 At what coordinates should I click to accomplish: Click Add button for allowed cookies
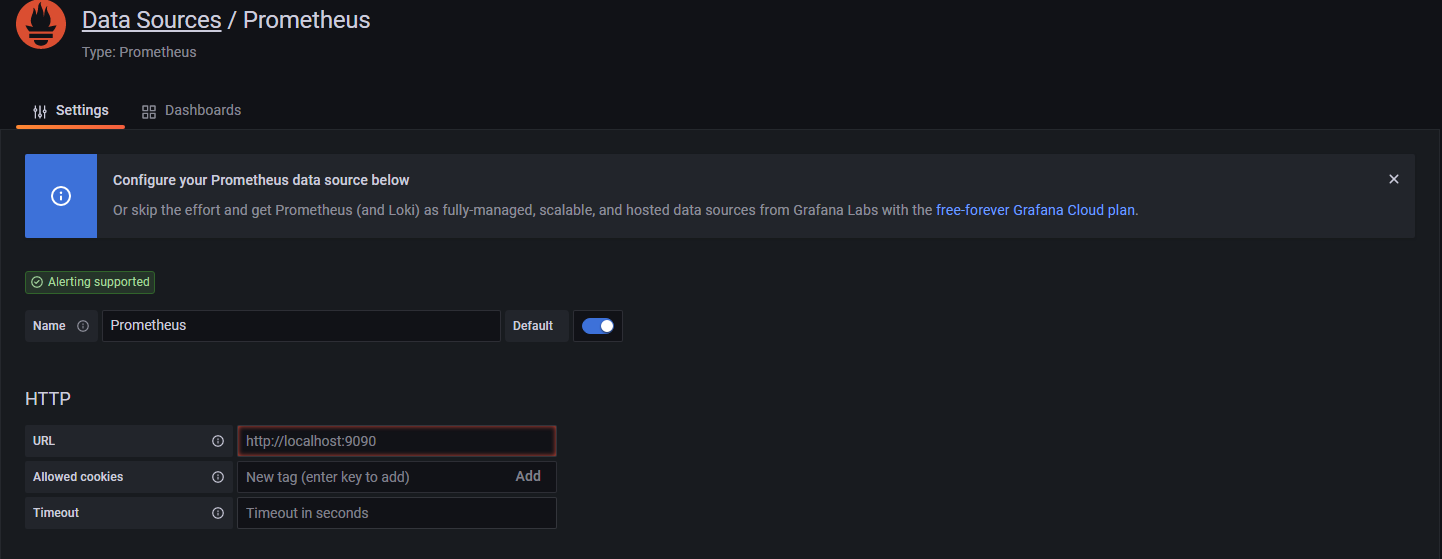click(528, 477)
